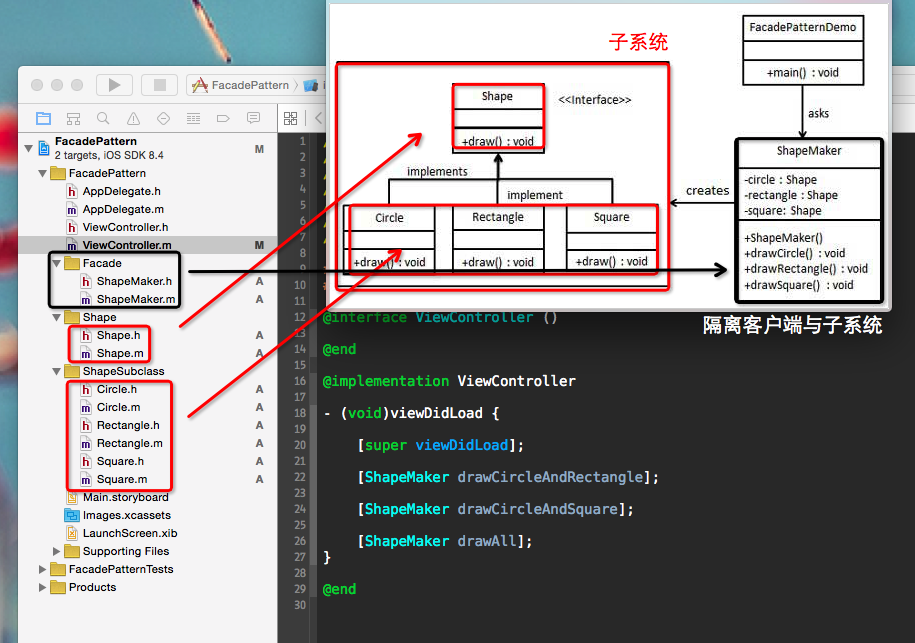Go back in editor history
This screenshot has width=915, height=643.
point(318,118)
